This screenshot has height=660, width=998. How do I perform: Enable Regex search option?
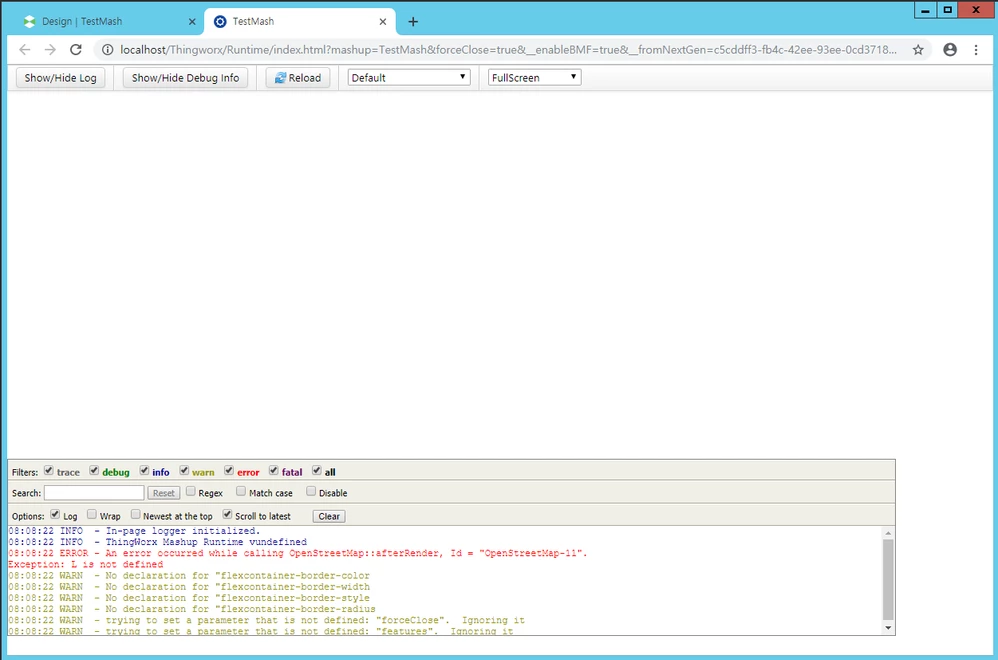[x=190, y=491]
